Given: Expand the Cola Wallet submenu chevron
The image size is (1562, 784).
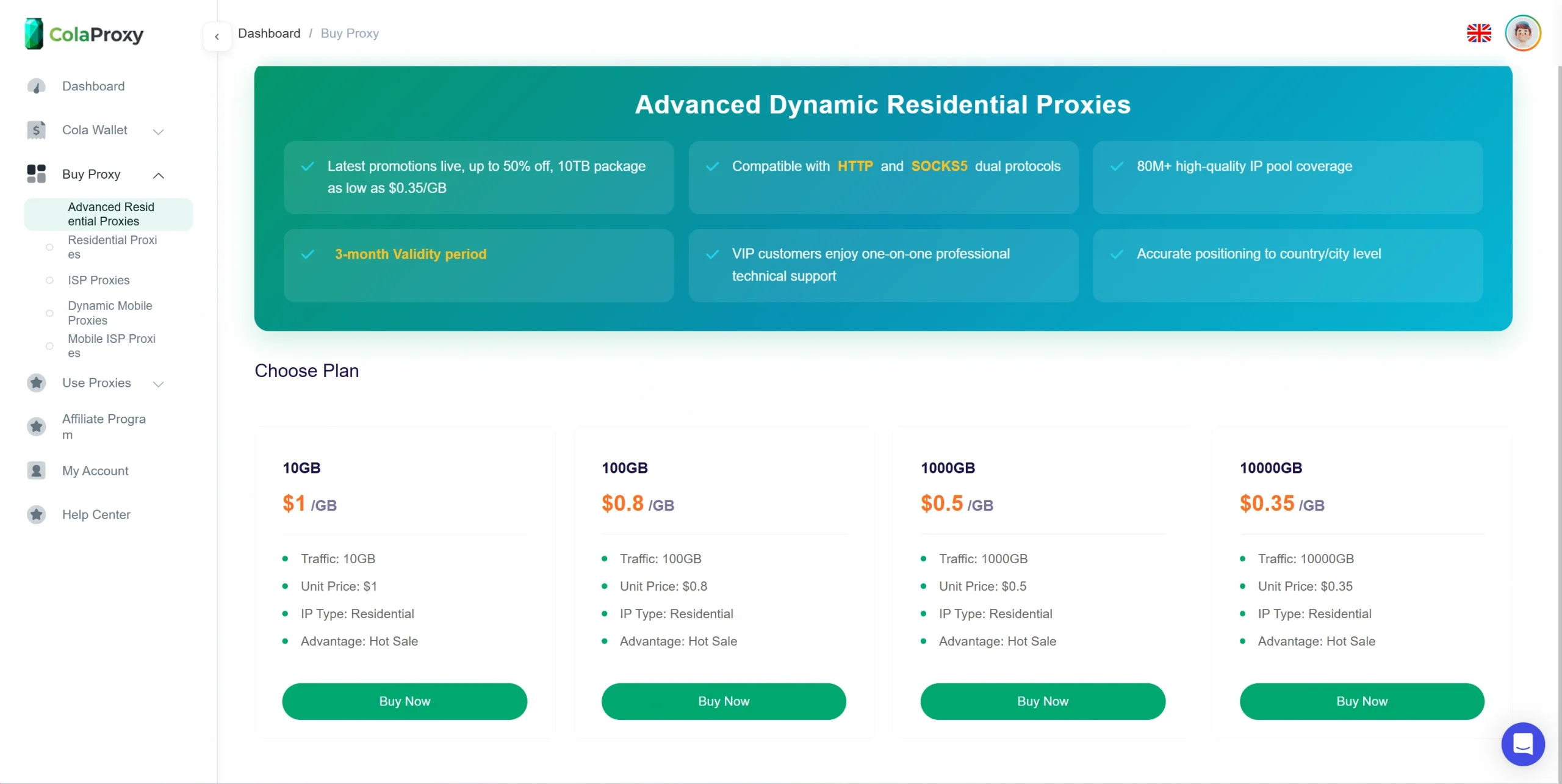Looking at the screenshot, I should click(x=159, y=131).
